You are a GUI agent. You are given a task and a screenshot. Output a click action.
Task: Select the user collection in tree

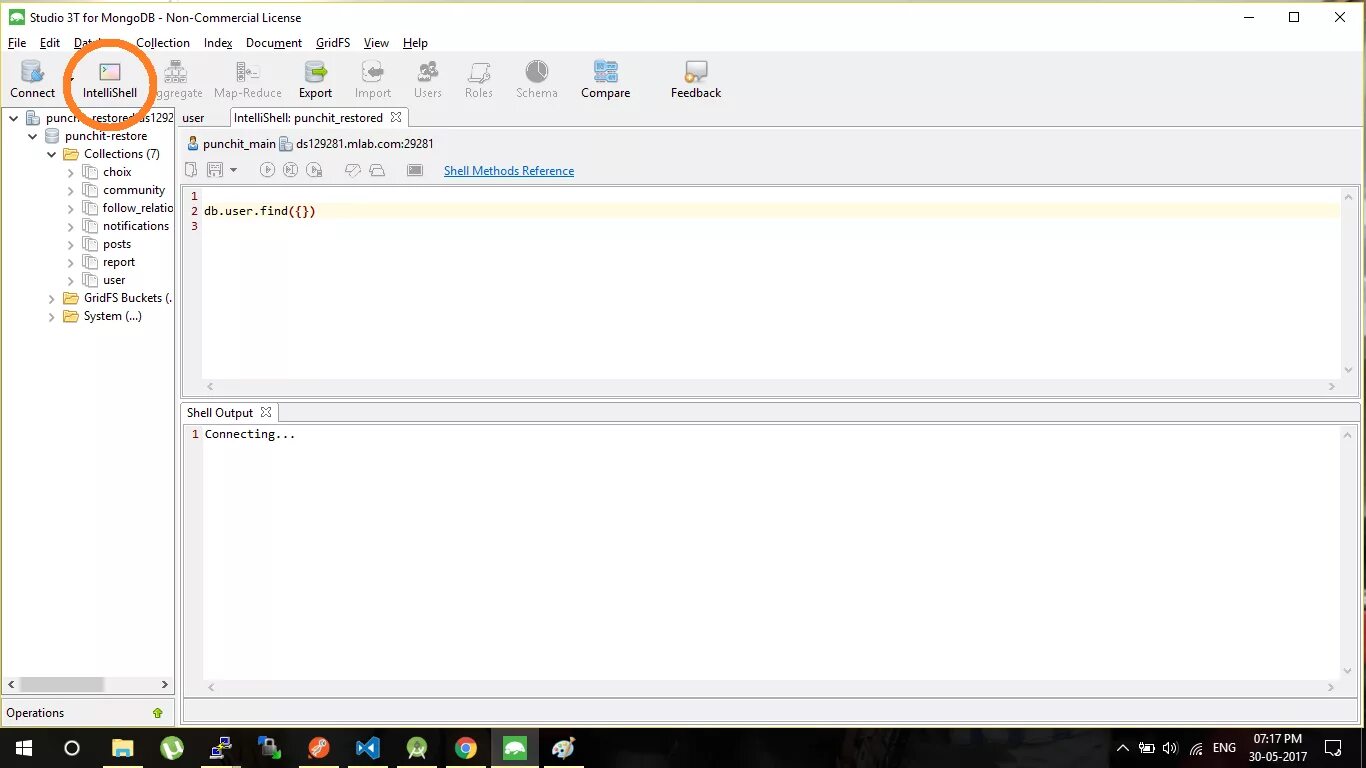(114, 280)
